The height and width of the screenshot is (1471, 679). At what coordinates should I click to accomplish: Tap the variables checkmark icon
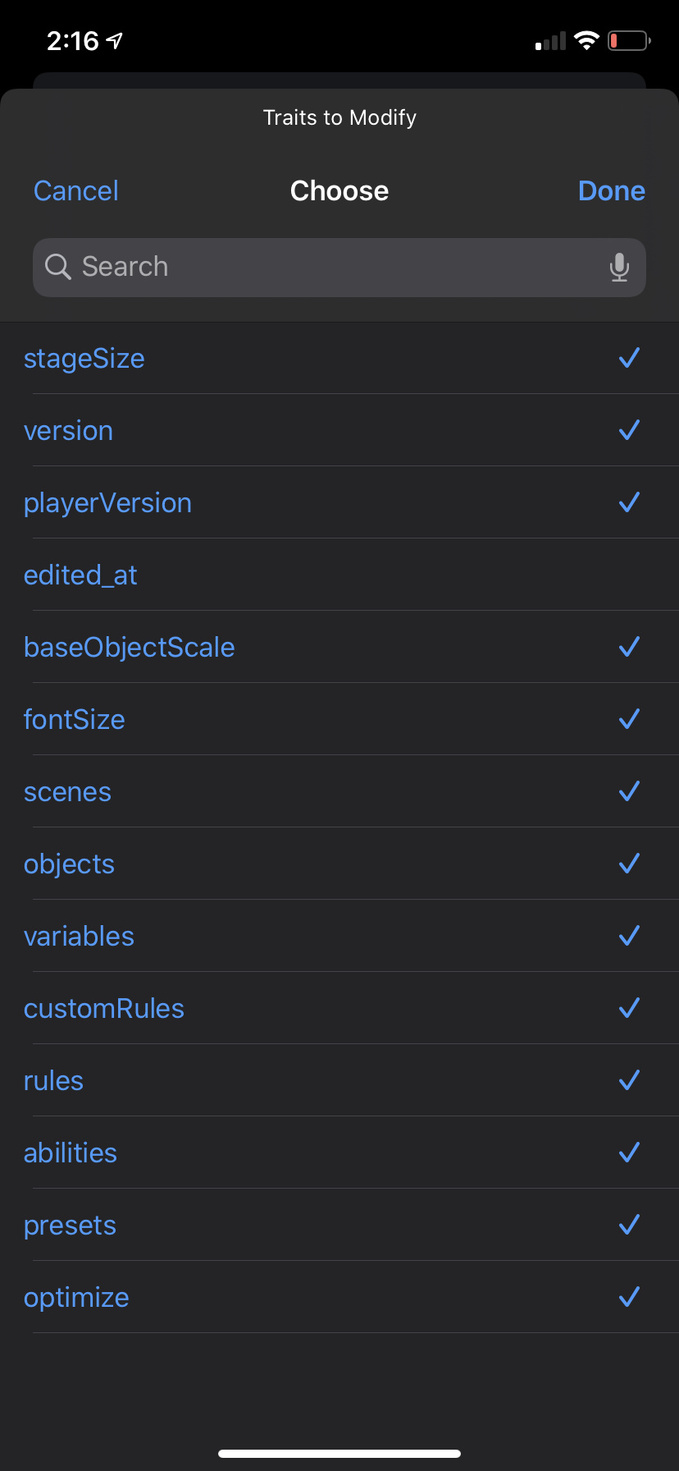click(629, 936)
